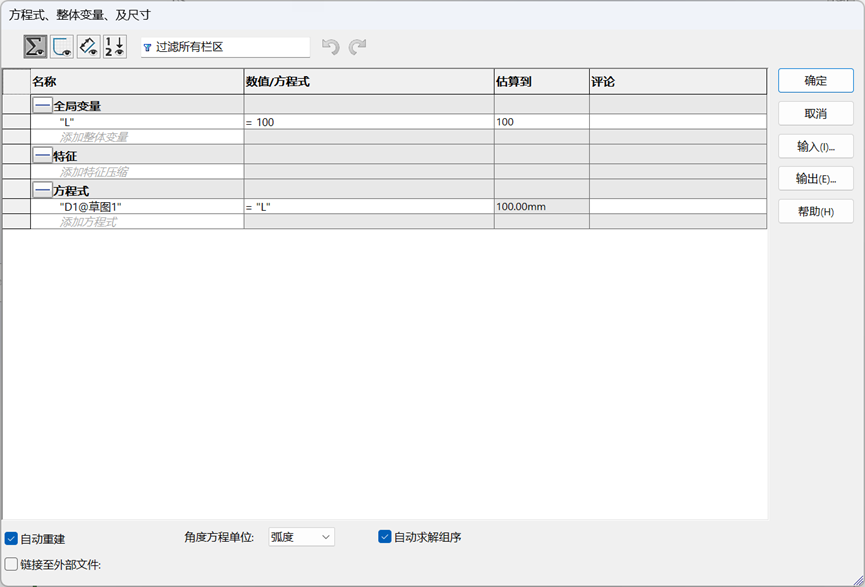The width and height of the screenshot is (865, 587).
Task: Click the redo arrow icon
Action: click(x=357, y=47)
